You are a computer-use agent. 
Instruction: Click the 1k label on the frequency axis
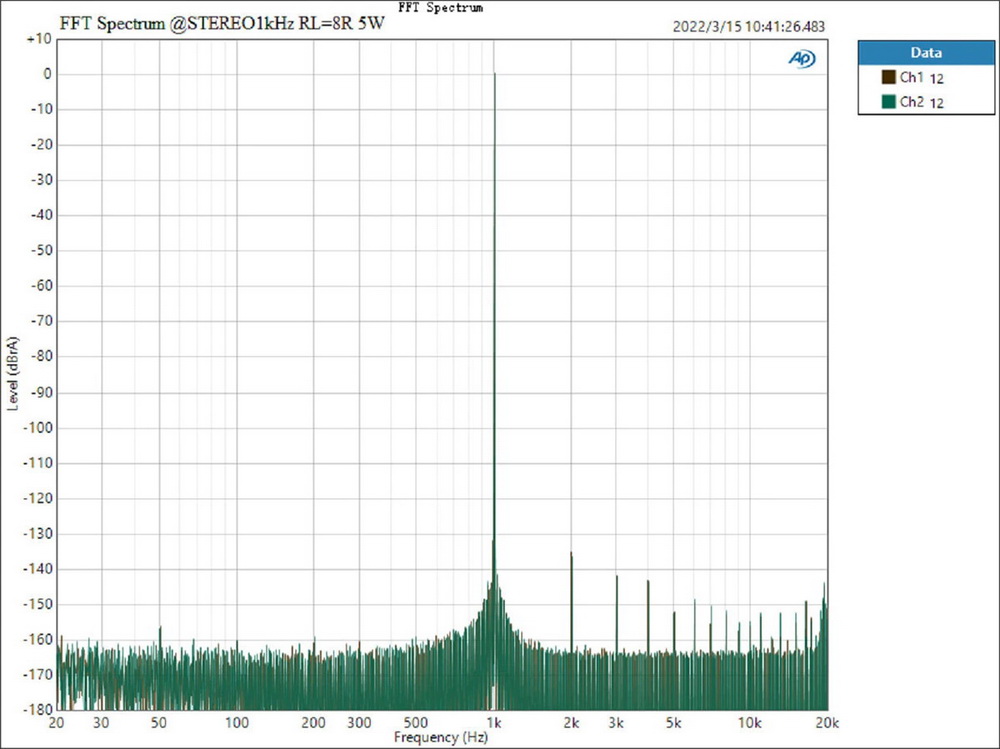tap(494, 723)
